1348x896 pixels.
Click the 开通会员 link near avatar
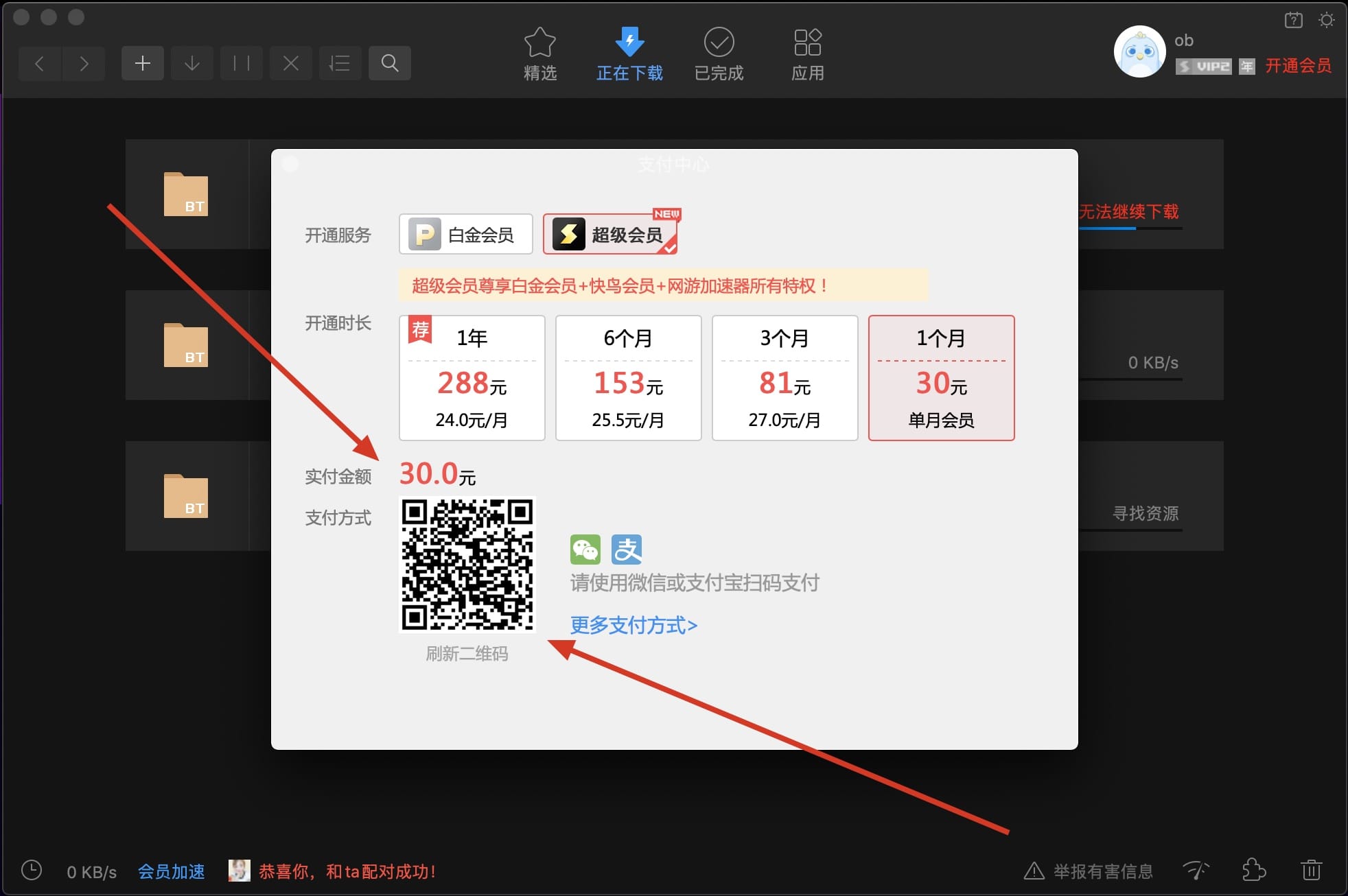tap(1298, 66)
